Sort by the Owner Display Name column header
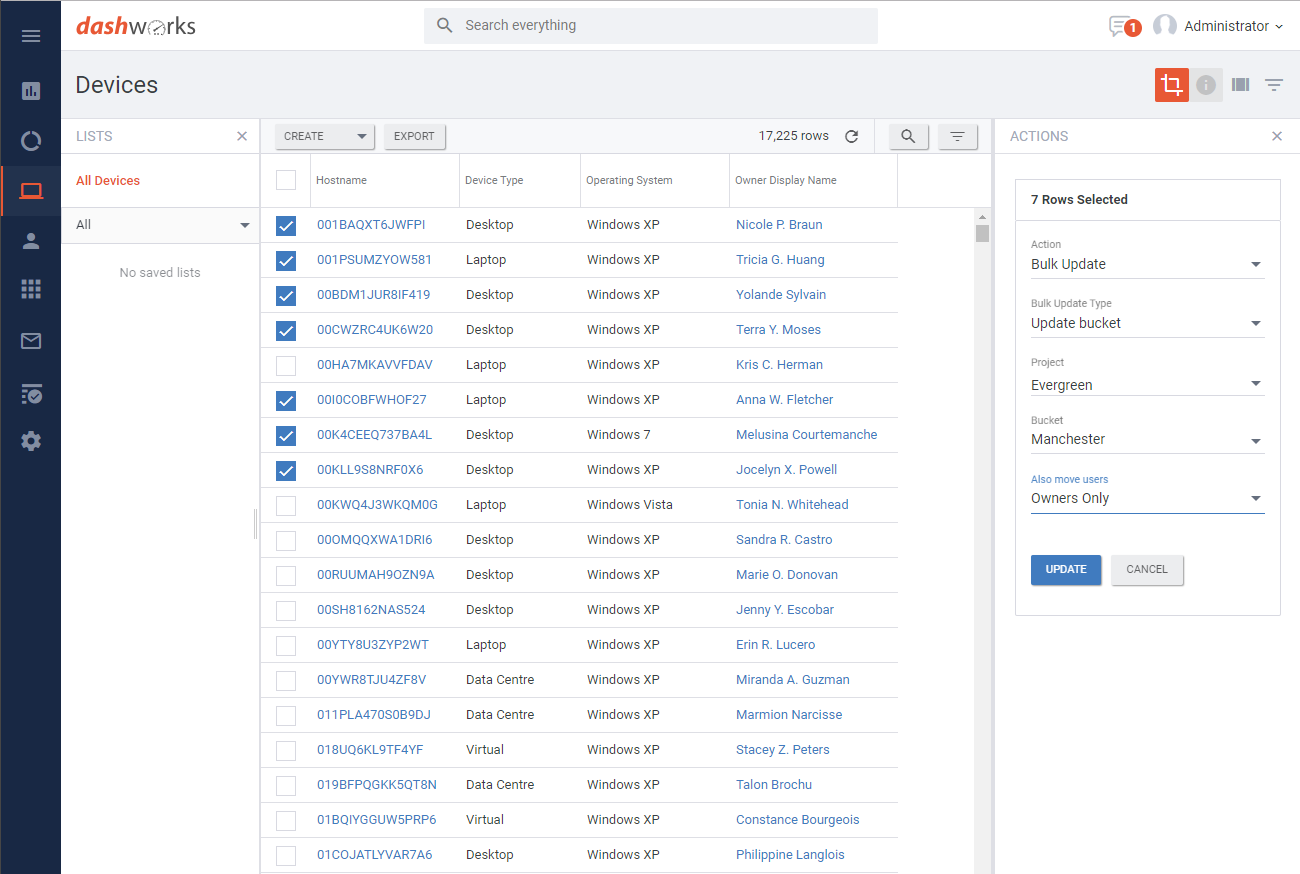1300x874 pixels. pos(786,181)
